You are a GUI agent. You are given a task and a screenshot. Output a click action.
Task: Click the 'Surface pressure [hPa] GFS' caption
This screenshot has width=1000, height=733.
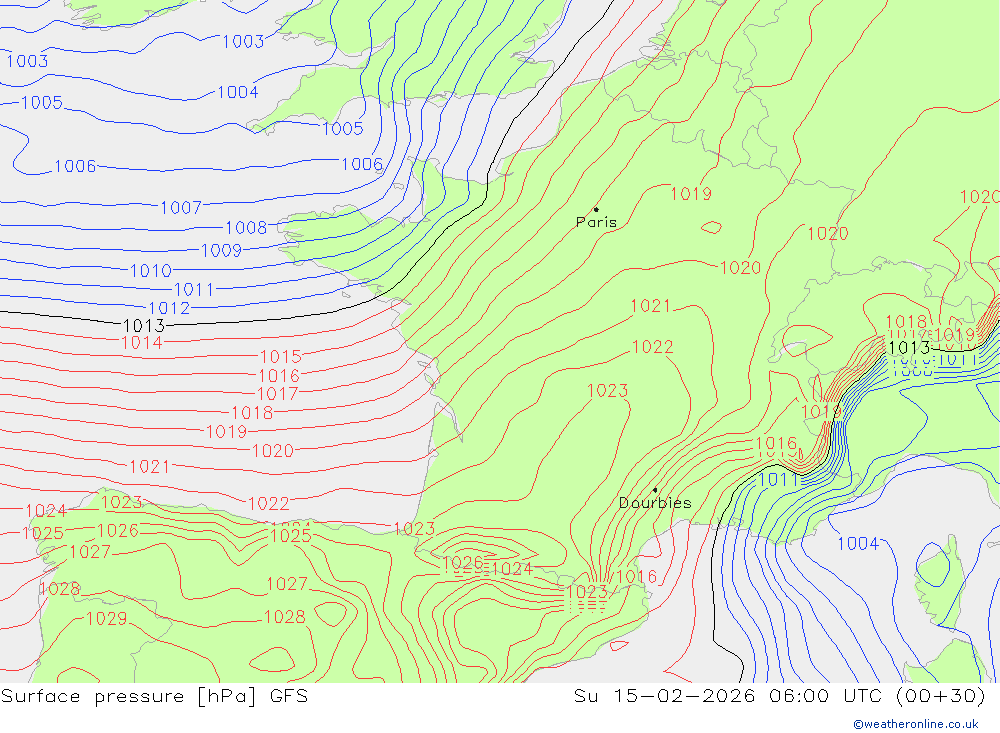click(x=154, y=696)
